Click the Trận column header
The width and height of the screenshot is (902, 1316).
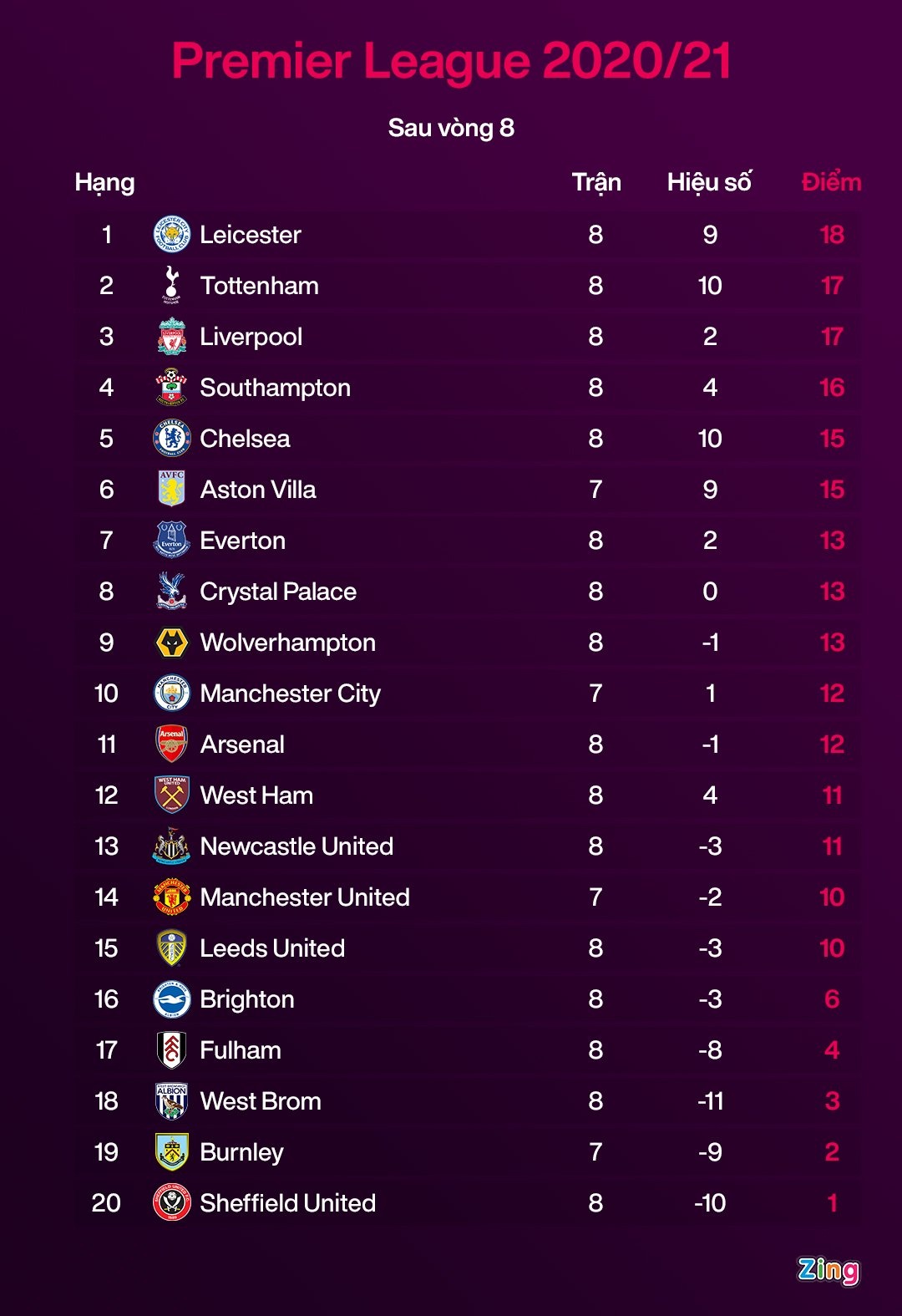[x=596, y=182]
